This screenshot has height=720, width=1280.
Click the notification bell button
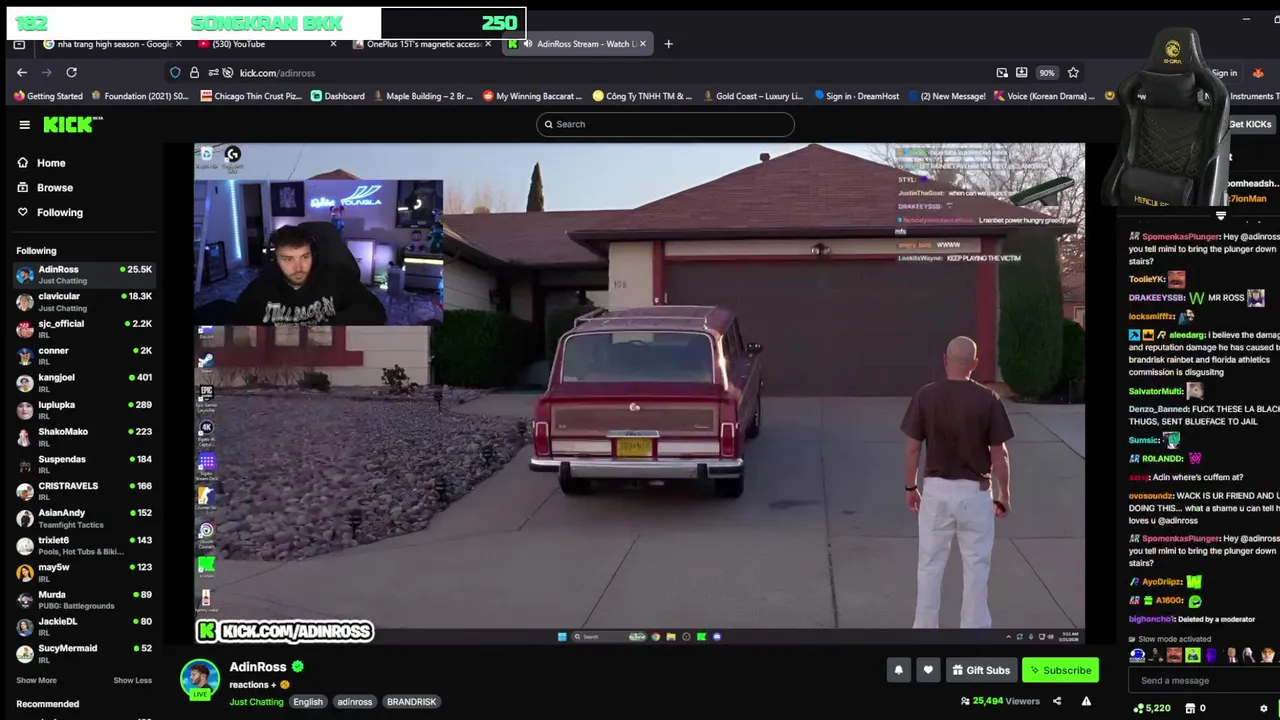[x=898, y=670]
